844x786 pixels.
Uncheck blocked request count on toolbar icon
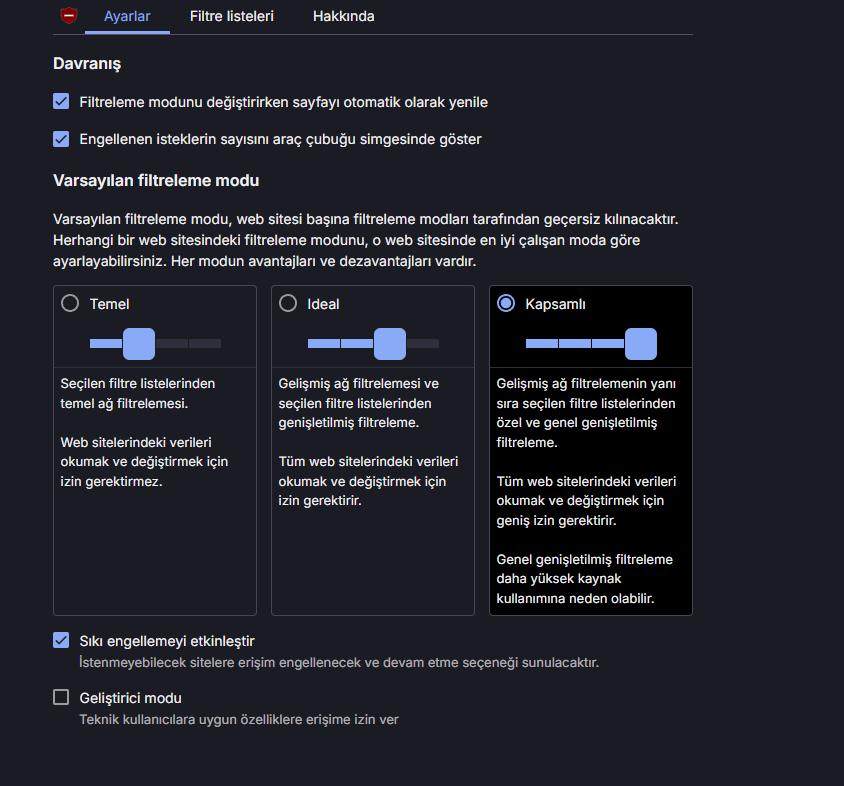61,139
